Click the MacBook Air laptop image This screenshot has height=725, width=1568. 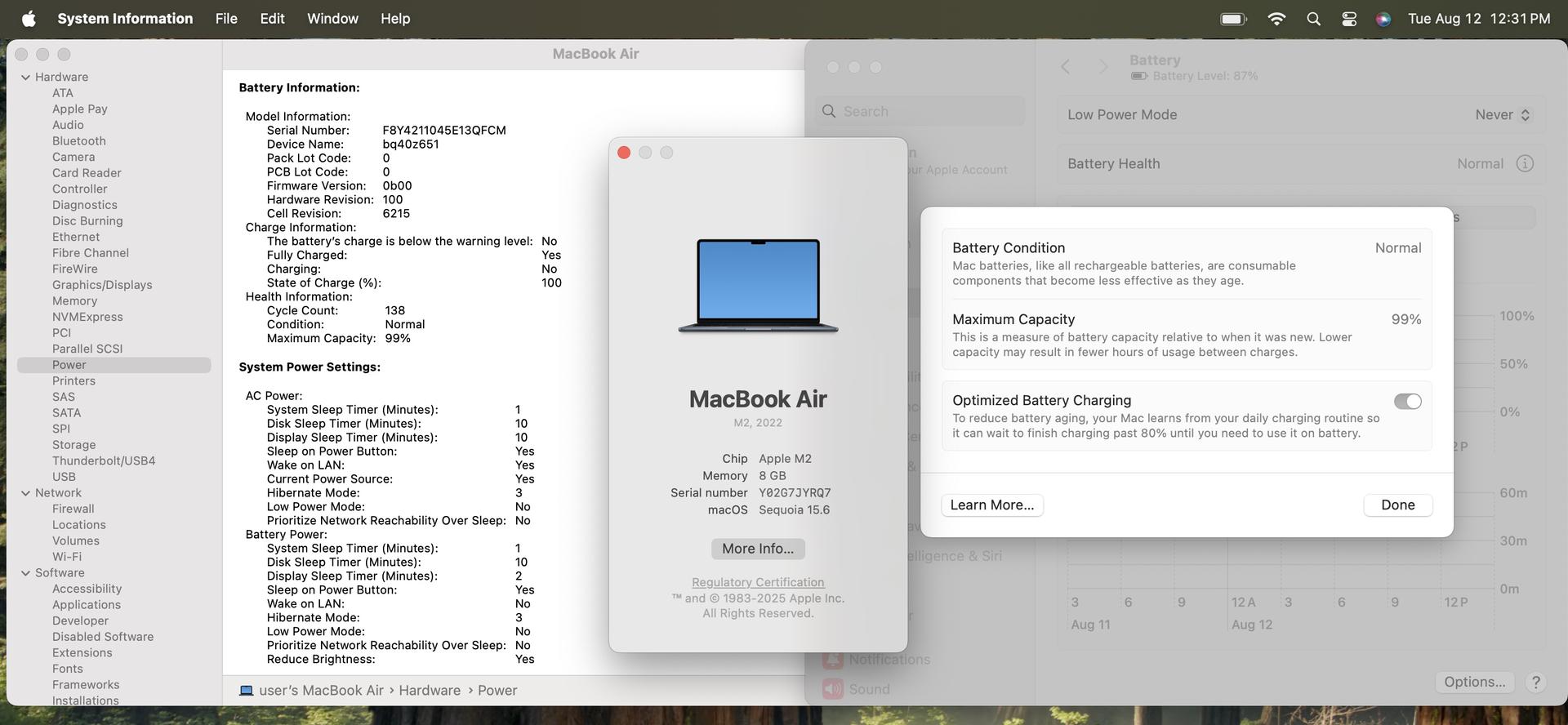[758, 285]
